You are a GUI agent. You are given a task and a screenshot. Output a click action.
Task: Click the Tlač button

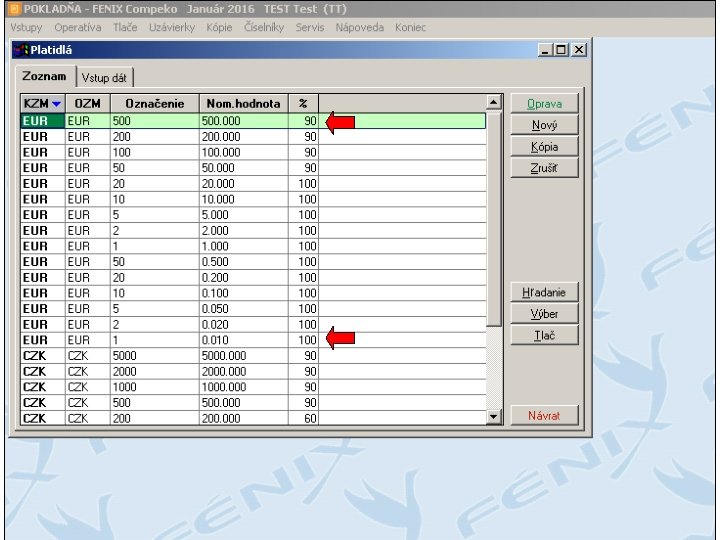pos(544,335)
